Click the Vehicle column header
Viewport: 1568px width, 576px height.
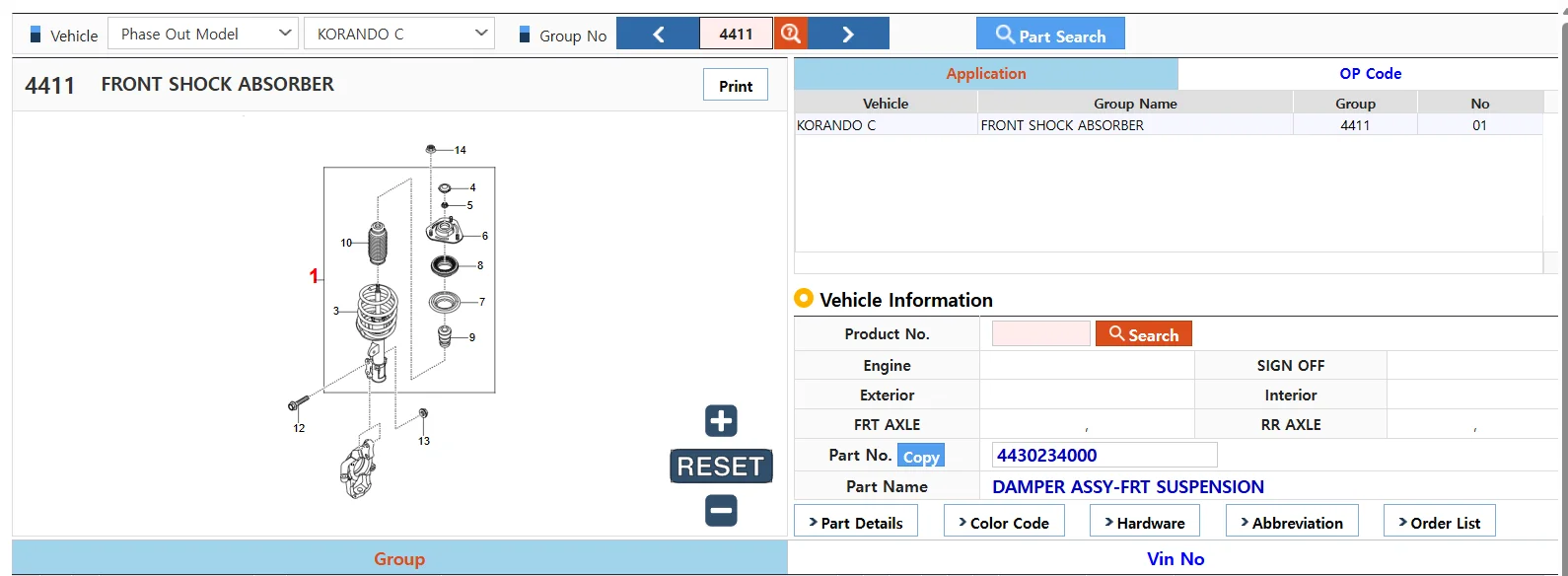pyautogui.click(x=886, y=103)
